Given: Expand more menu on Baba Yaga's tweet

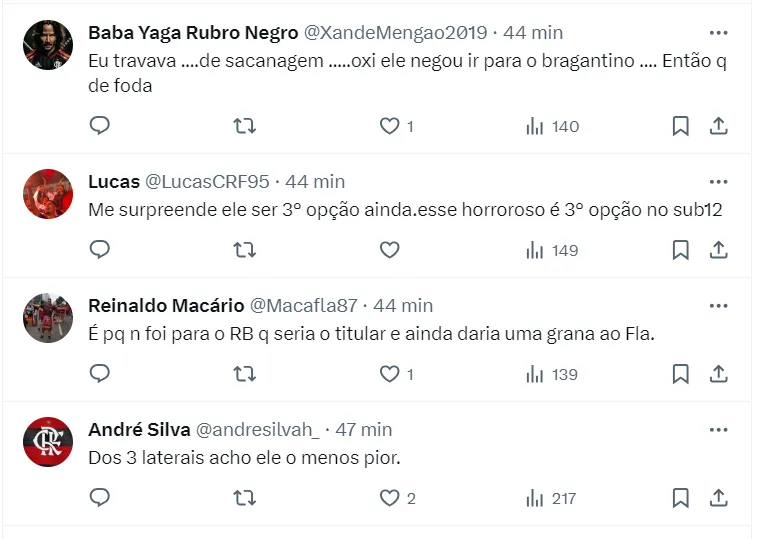Looking at the screenshot, I should click(x=718, y=32).
